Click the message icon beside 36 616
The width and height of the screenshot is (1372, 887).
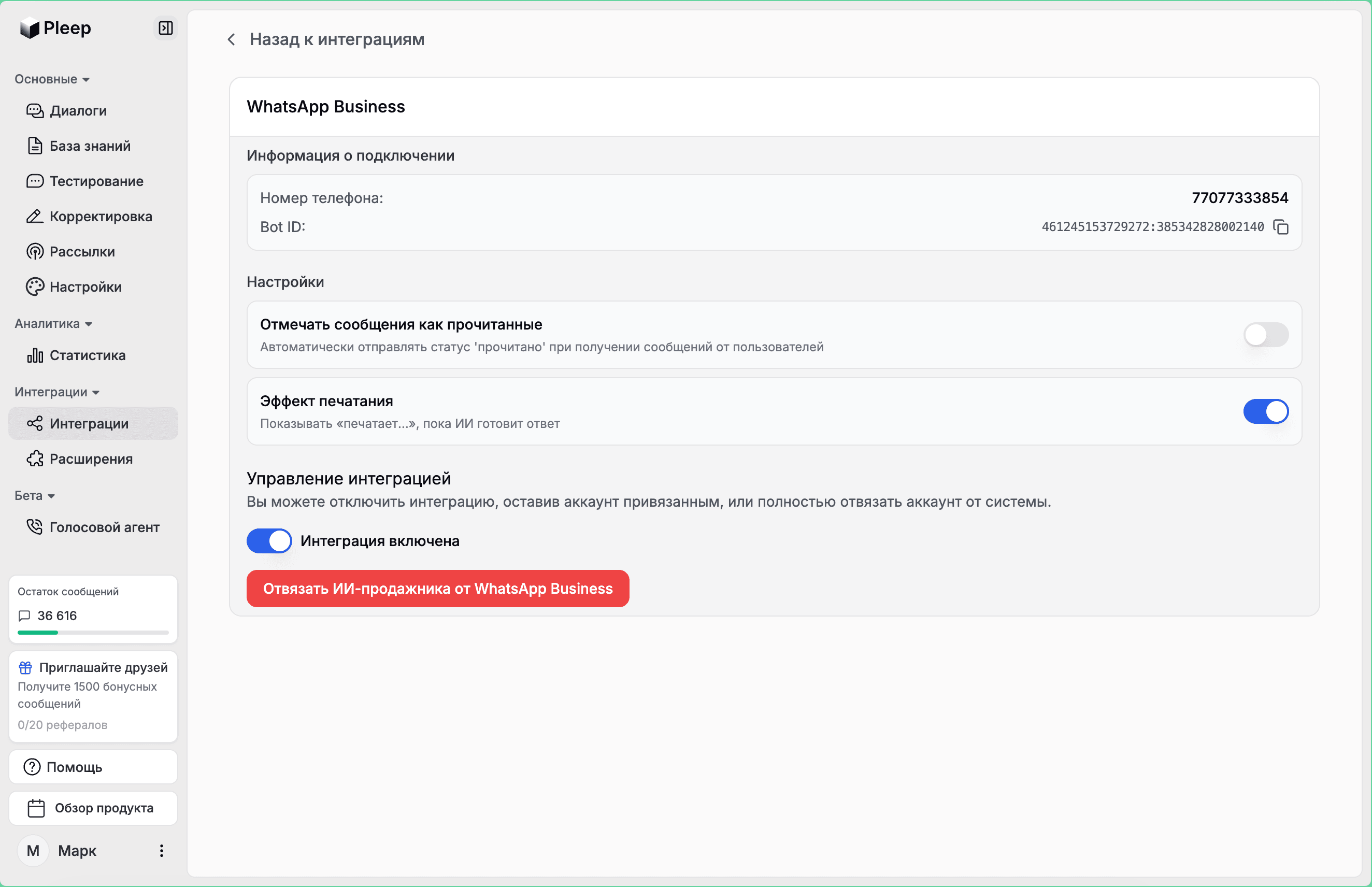pos(24,616)
